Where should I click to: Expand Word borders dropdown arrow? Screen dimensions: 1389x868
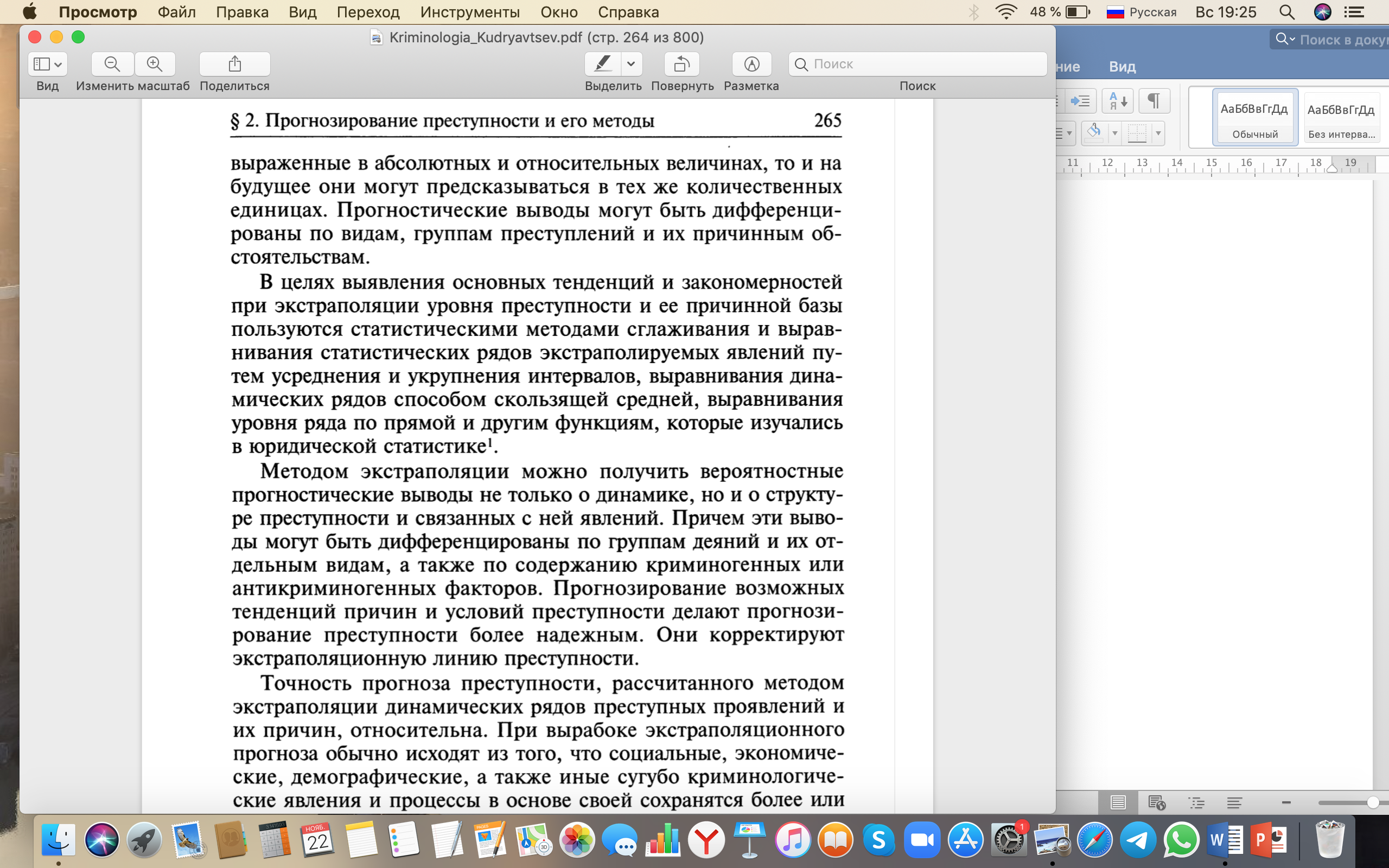tap(1158, 133)
